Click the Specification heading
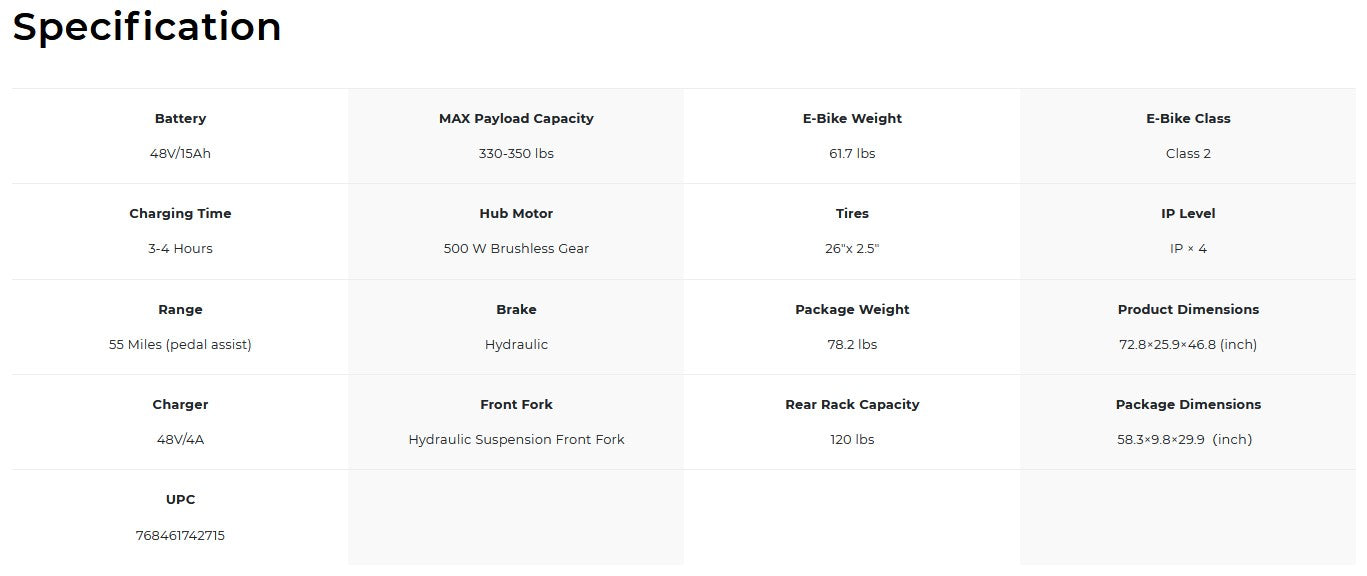The image size is (1367, 576). coord(147,27)
